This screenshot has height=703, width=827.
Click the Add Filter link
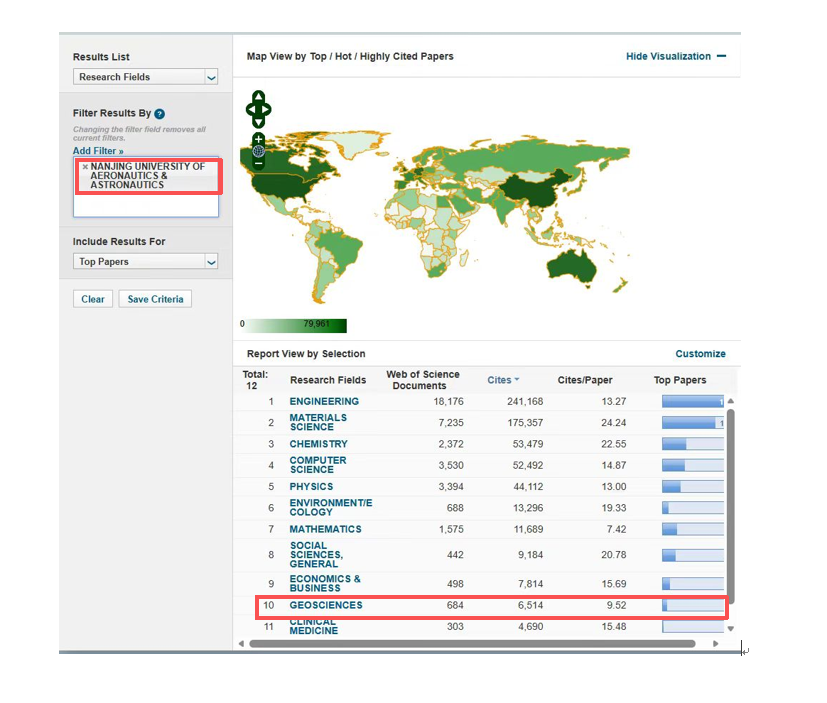(x=98, y=151)
